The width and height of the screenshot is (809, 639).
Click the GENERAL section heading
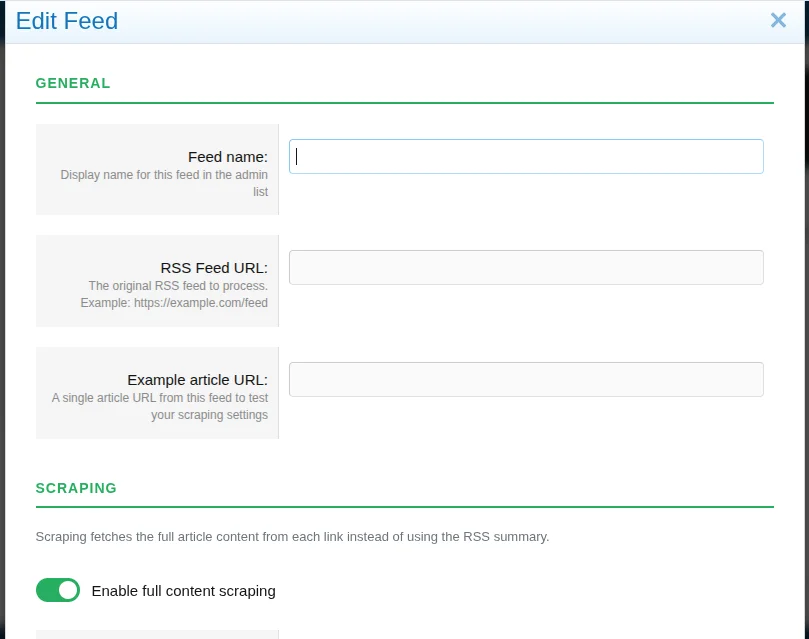tap(73, 83)
